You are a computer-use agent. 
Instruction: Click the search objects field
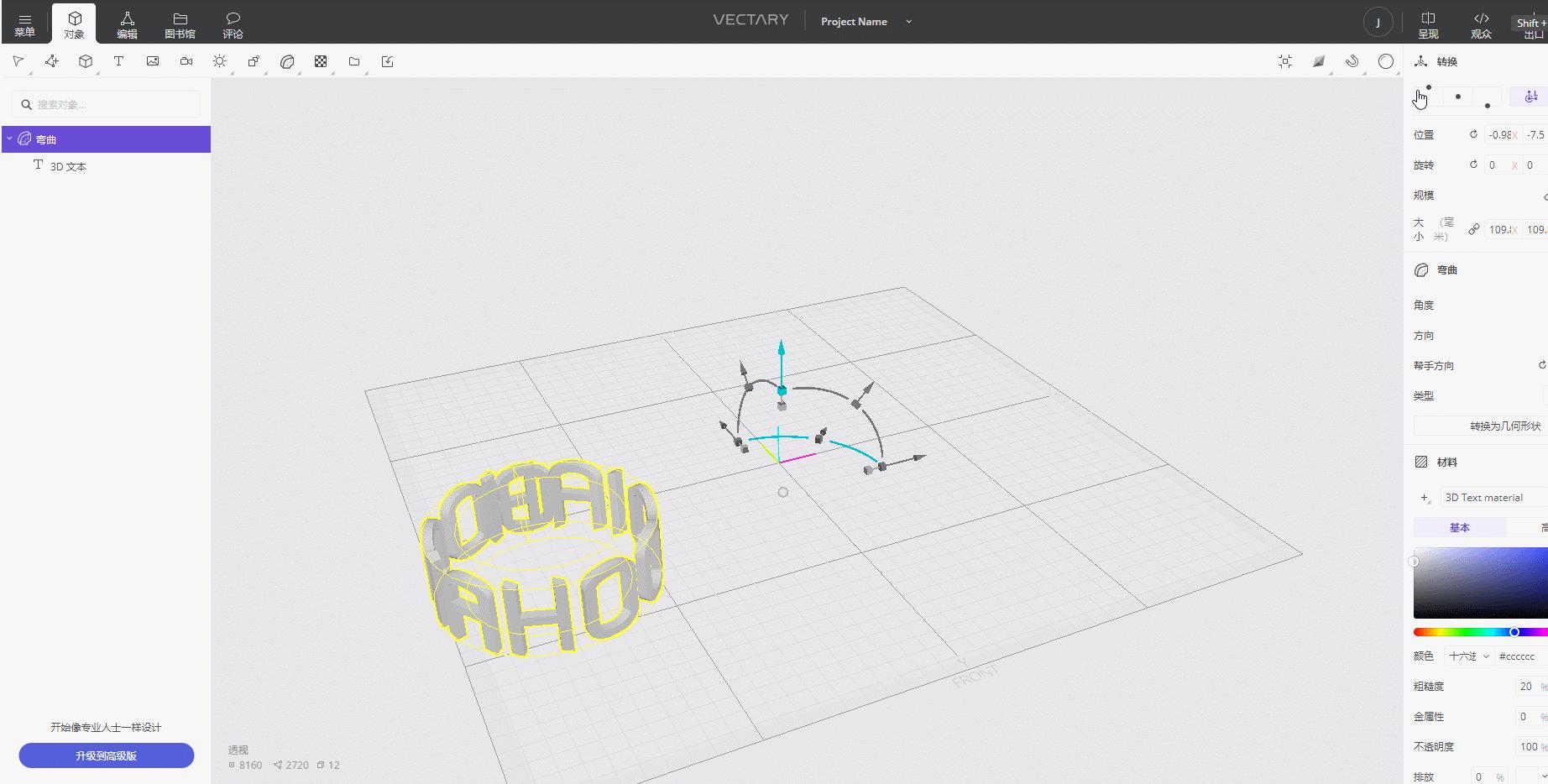(107, 104)
